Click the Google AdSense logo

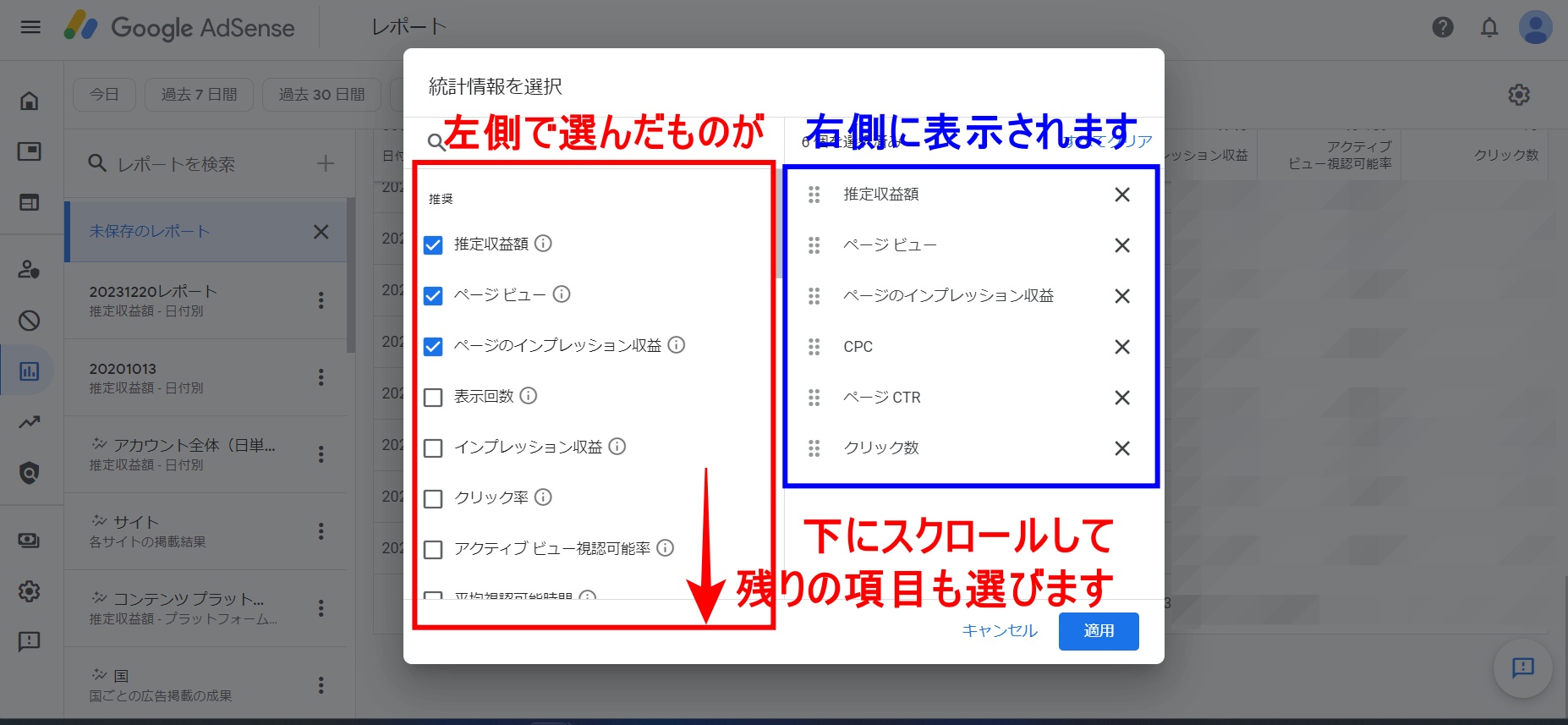click(179, 27)
